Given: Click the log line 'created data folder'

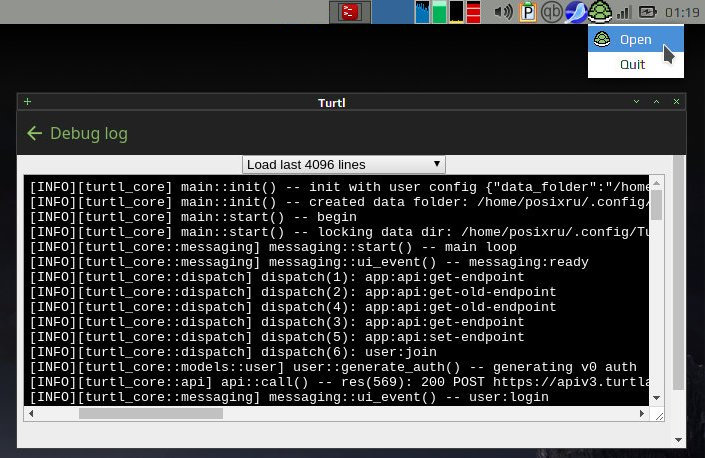Looking at the screenshot, I should coord(339,202).
